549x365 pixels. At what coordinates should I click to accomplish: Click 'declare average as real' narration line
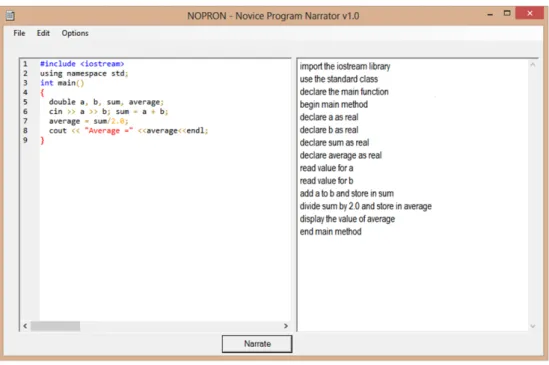[x=341, y=156]
